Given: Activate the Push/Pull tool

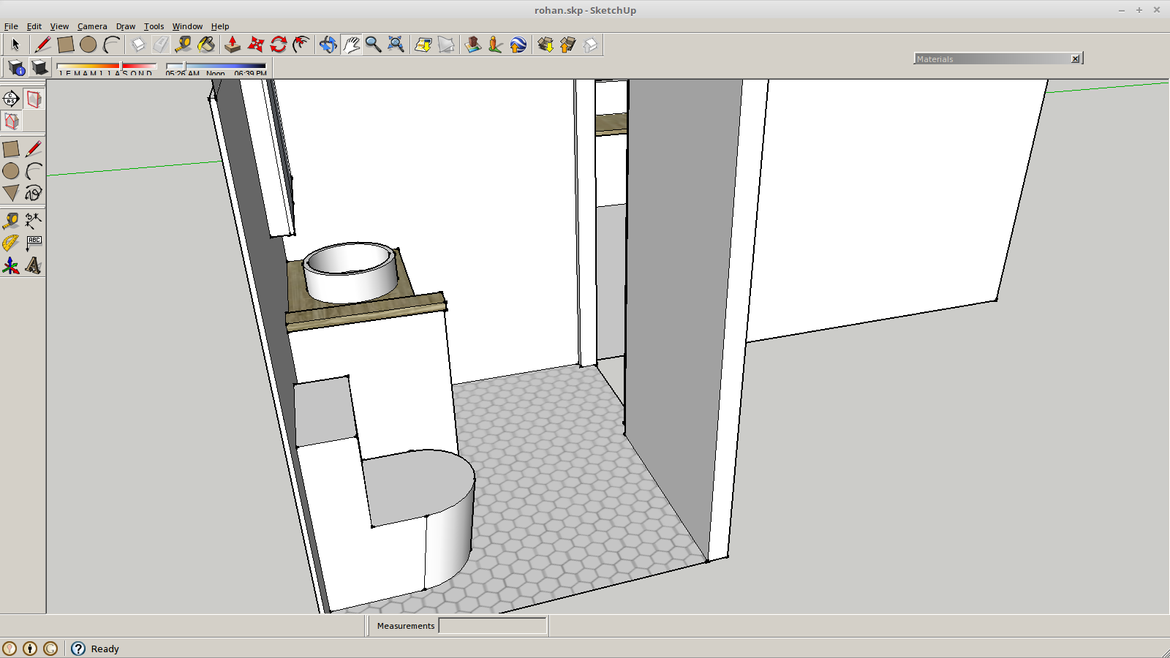Looking at the screenshot, I should (232, 45).
